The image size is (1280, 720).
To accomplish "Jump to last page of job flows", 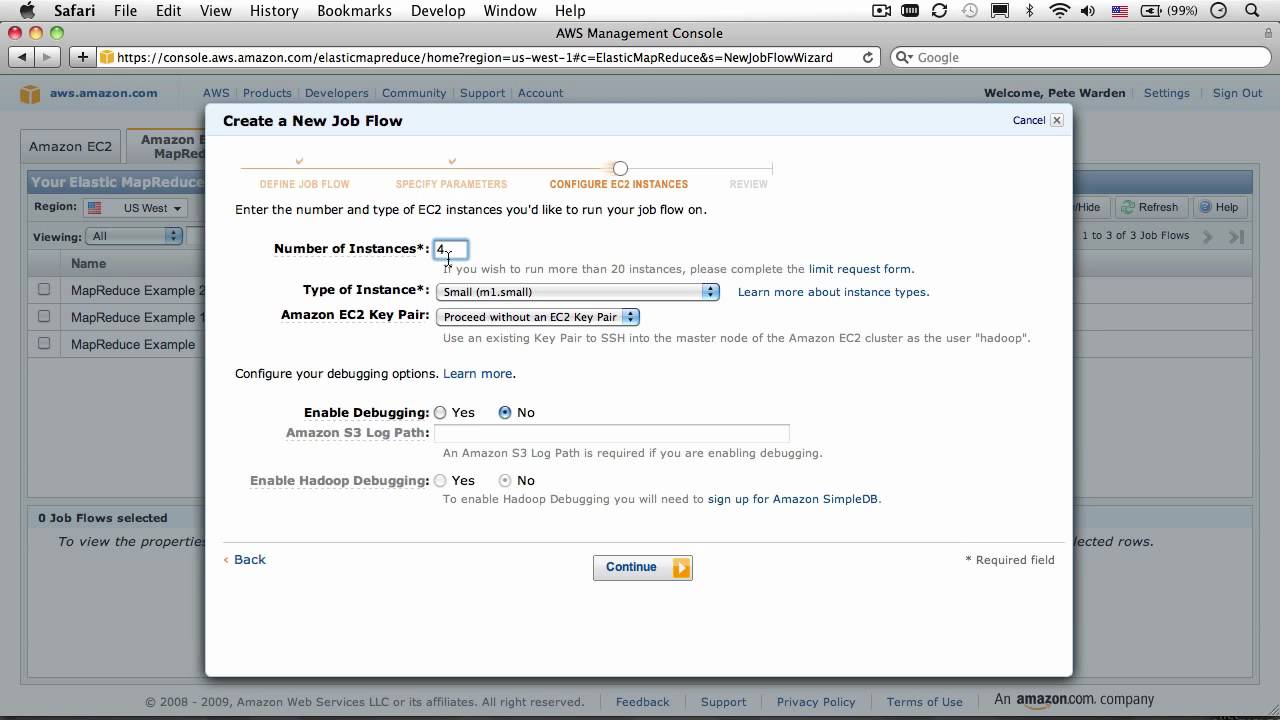I will [1237, 236].
